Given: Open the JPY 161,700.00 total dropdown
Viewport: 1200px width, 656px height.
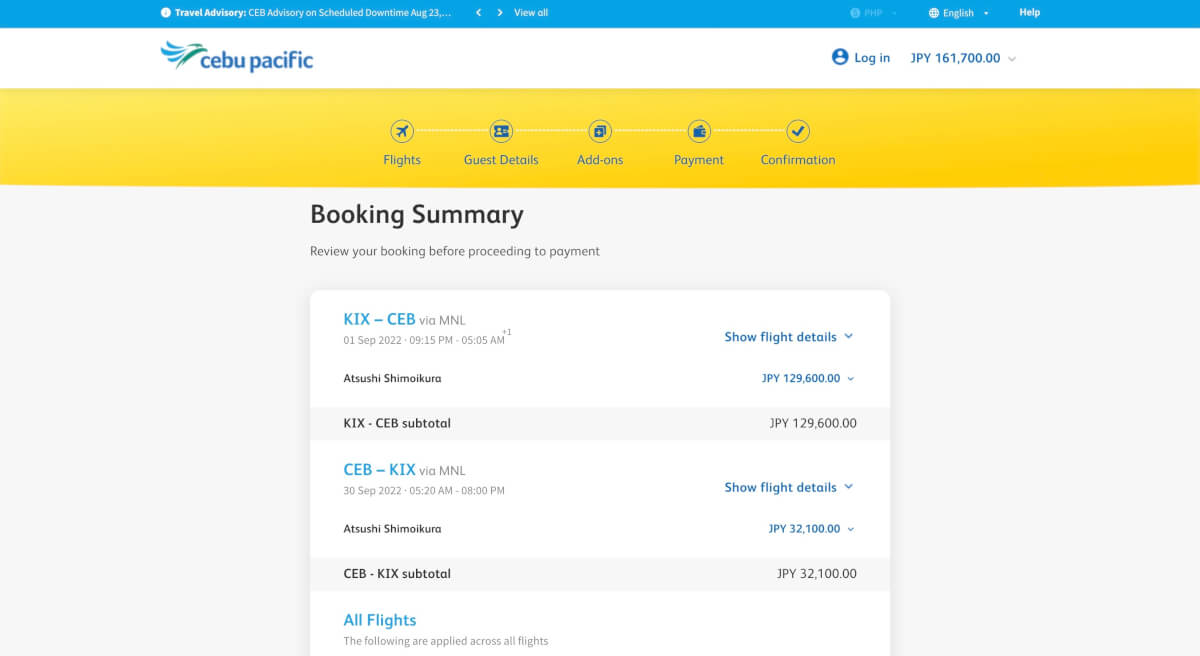Looking at the screenshot, I should pos(963,58).
